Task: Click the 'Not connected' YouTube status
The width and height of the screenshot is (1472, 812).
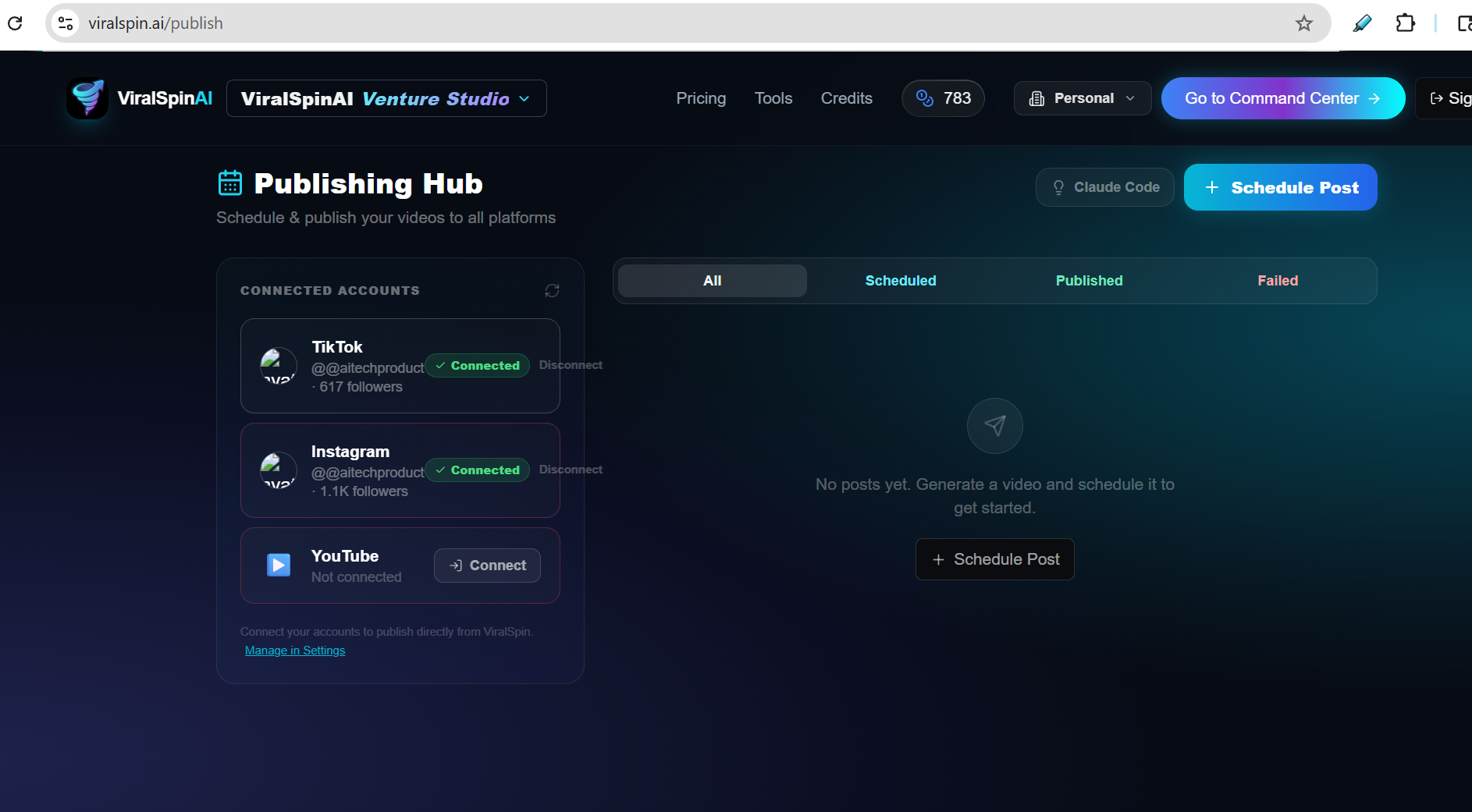Action: (356, 577)
